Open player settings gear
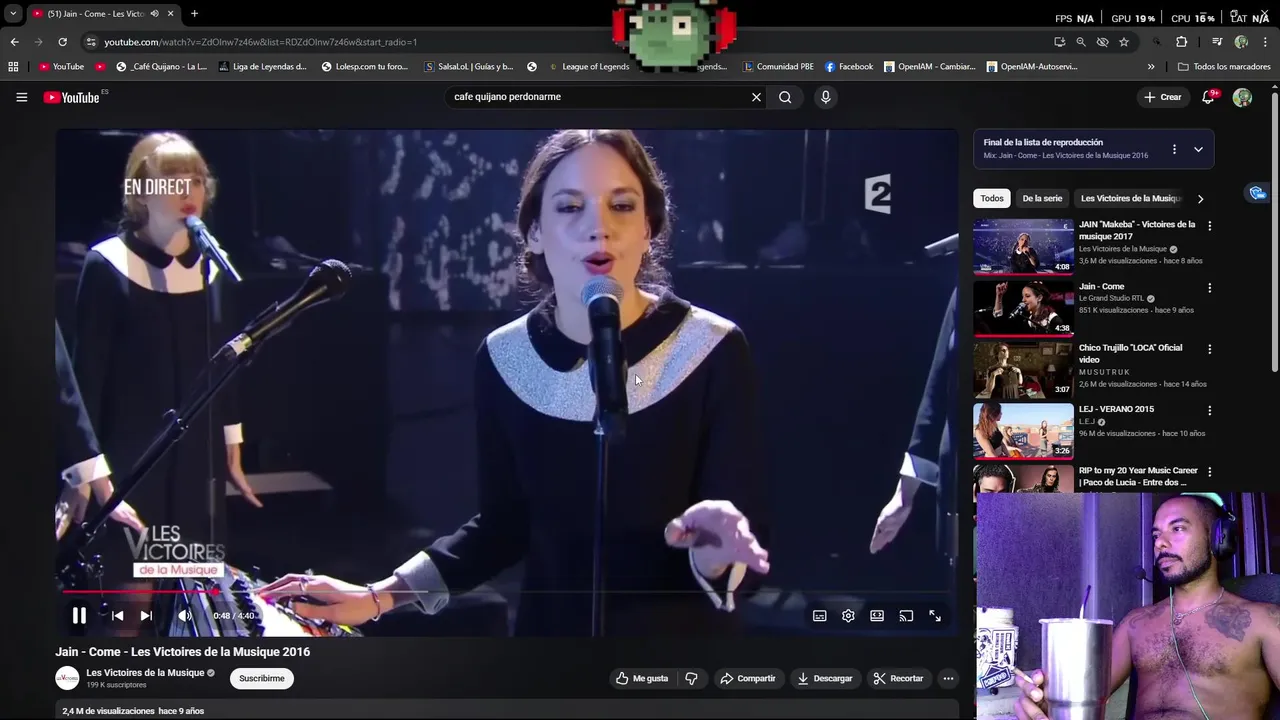This screenshot has height=720, width=1280. tap(848, 616)
